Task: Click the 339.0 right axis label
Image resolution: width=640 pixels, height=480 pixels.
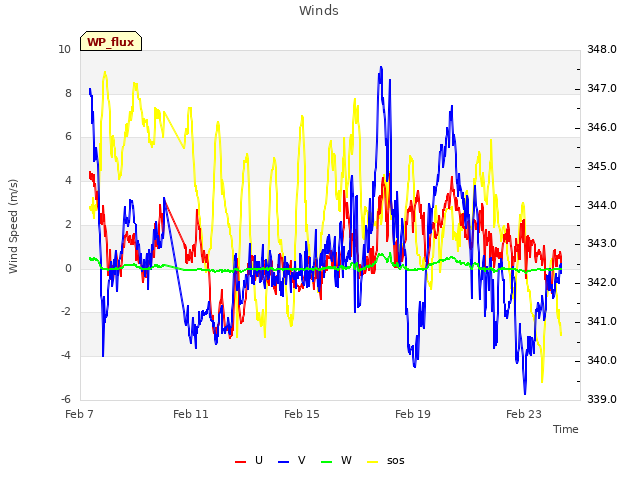Action: point(602,399)
